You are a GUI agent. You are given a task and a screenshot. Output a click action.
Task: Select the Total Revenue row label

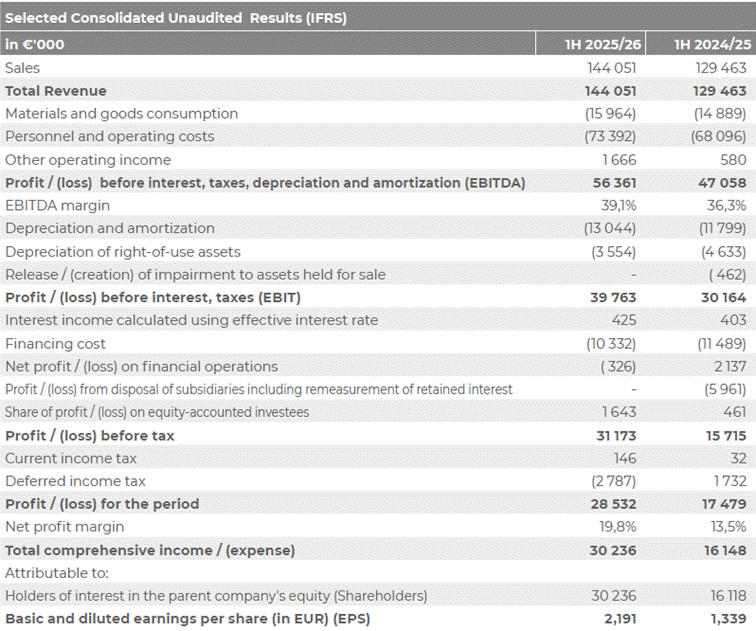56,91
